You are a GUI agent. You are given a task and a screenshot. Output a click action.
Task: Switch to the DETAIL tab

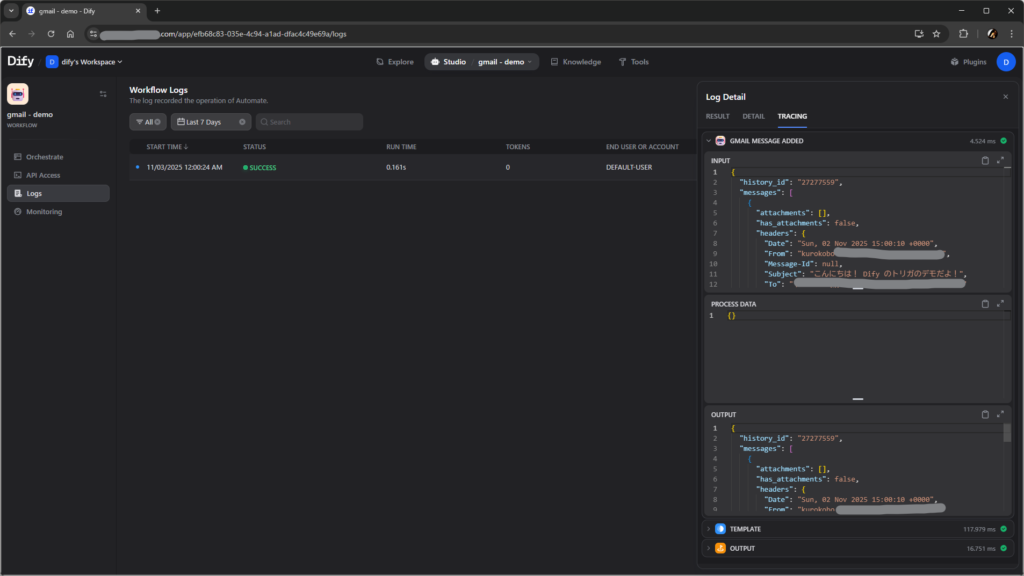[x=753, y=116]
